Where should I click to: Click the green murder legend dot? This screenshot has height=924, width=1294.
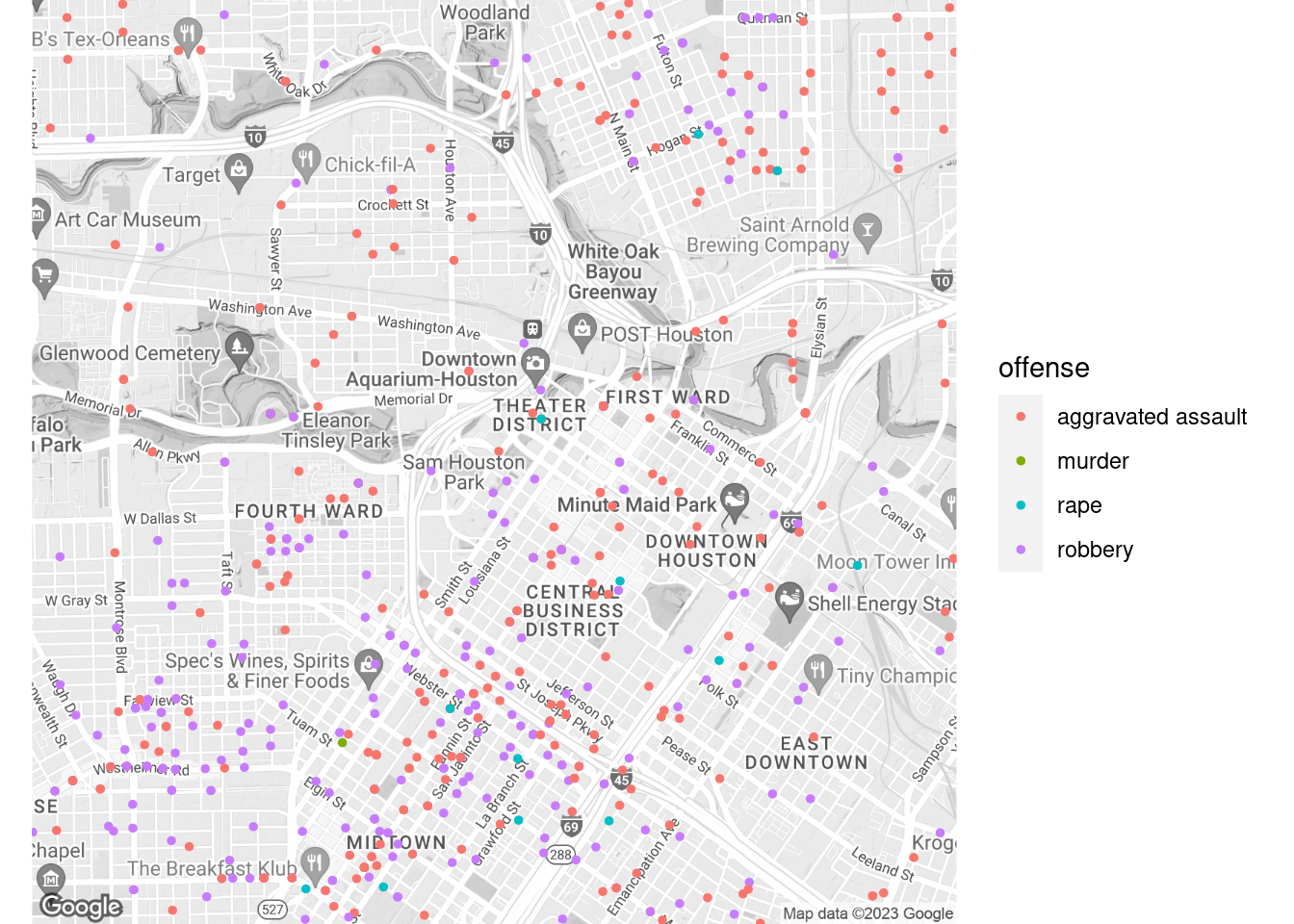point(1021,461)
